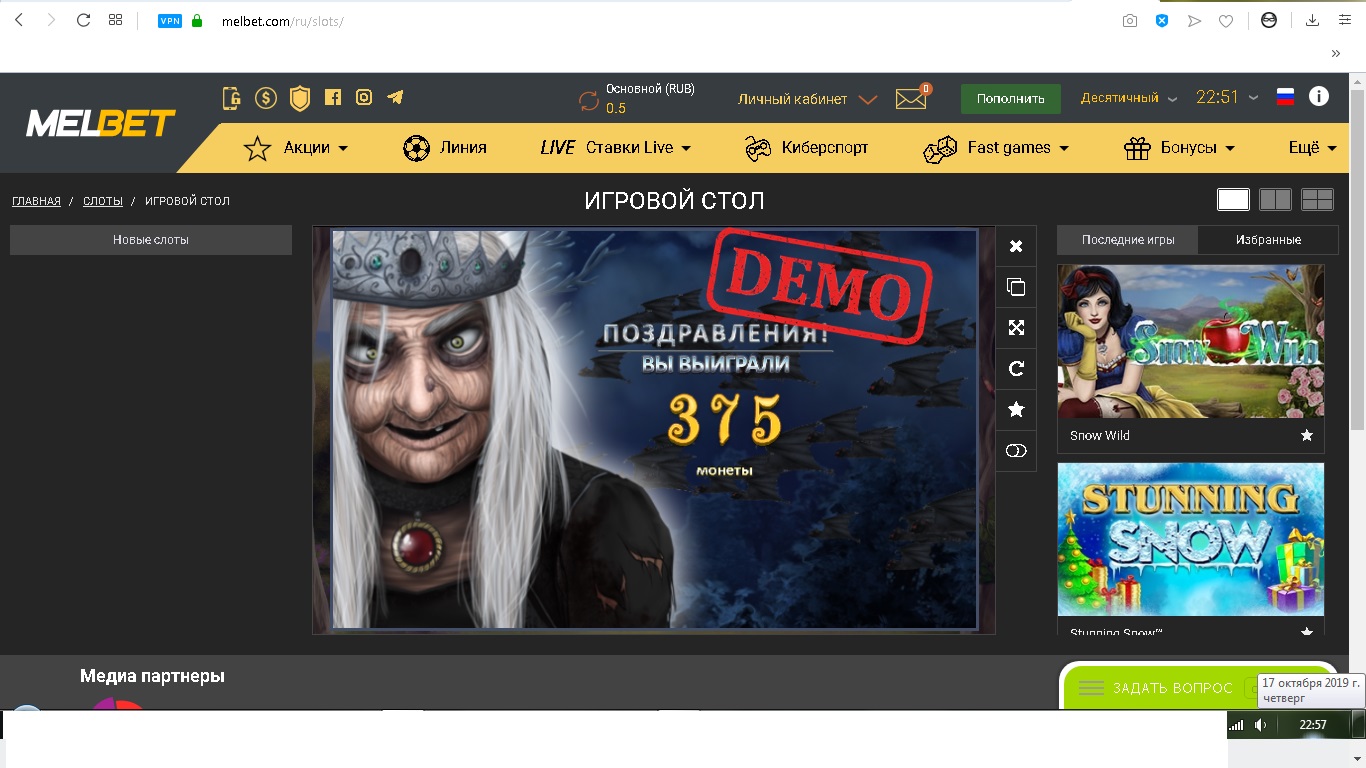Click the Основной (RUB) account label
The height and width of the screenshot is (768, 1366).
tap(650, 89)
